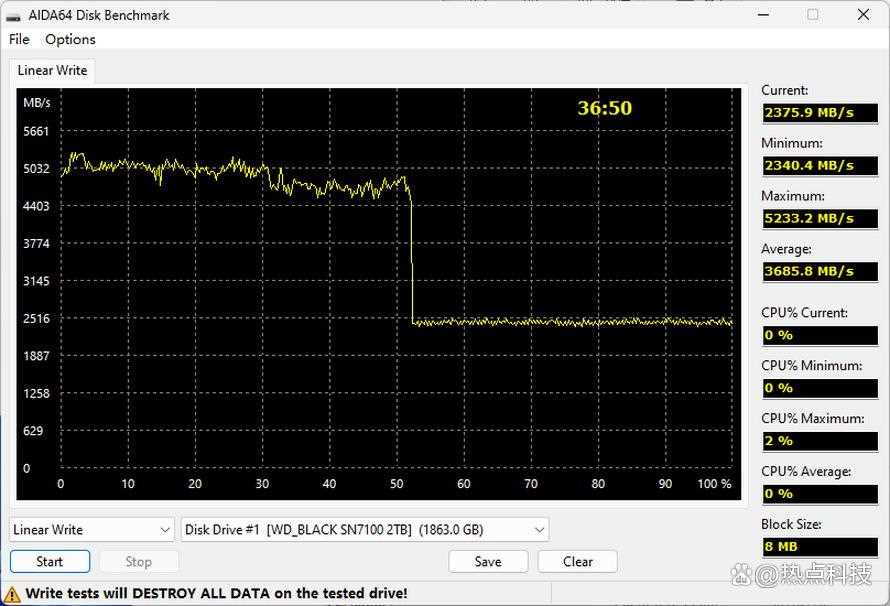
Task: Click the CPU% Maximum 2 % value
Action: pyautogui.click(x=820, y=441)
